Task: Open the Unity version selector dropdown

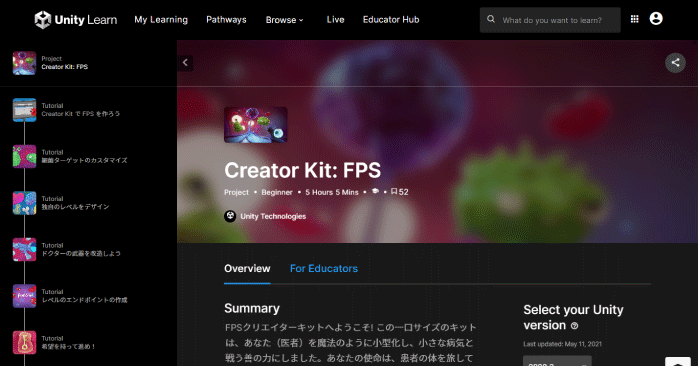Action: (557, 361)
